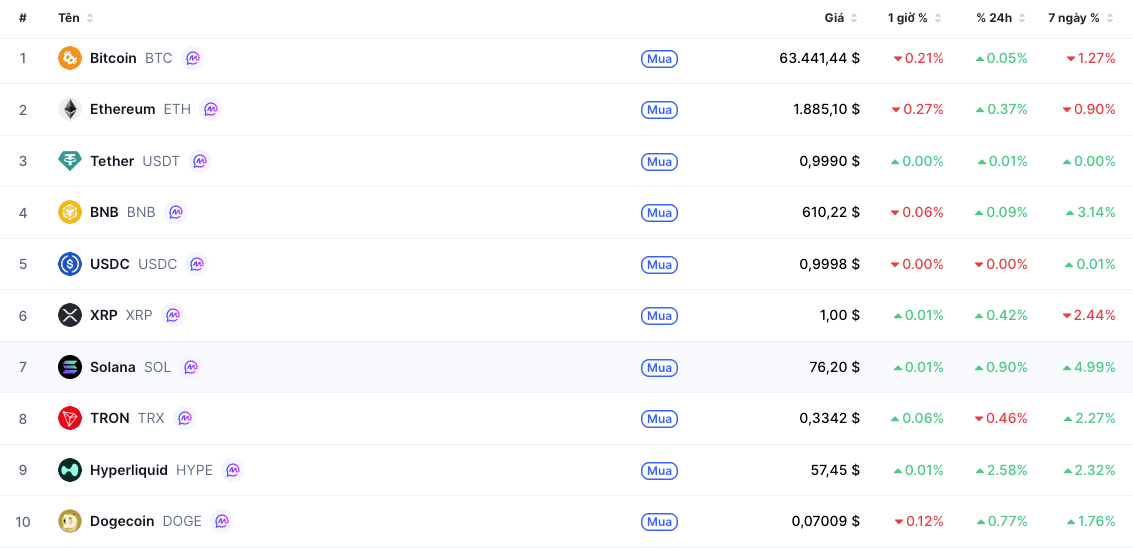
Task: Open the Ethereum name link
Action: pyautogui.click(x=123, y=109)
